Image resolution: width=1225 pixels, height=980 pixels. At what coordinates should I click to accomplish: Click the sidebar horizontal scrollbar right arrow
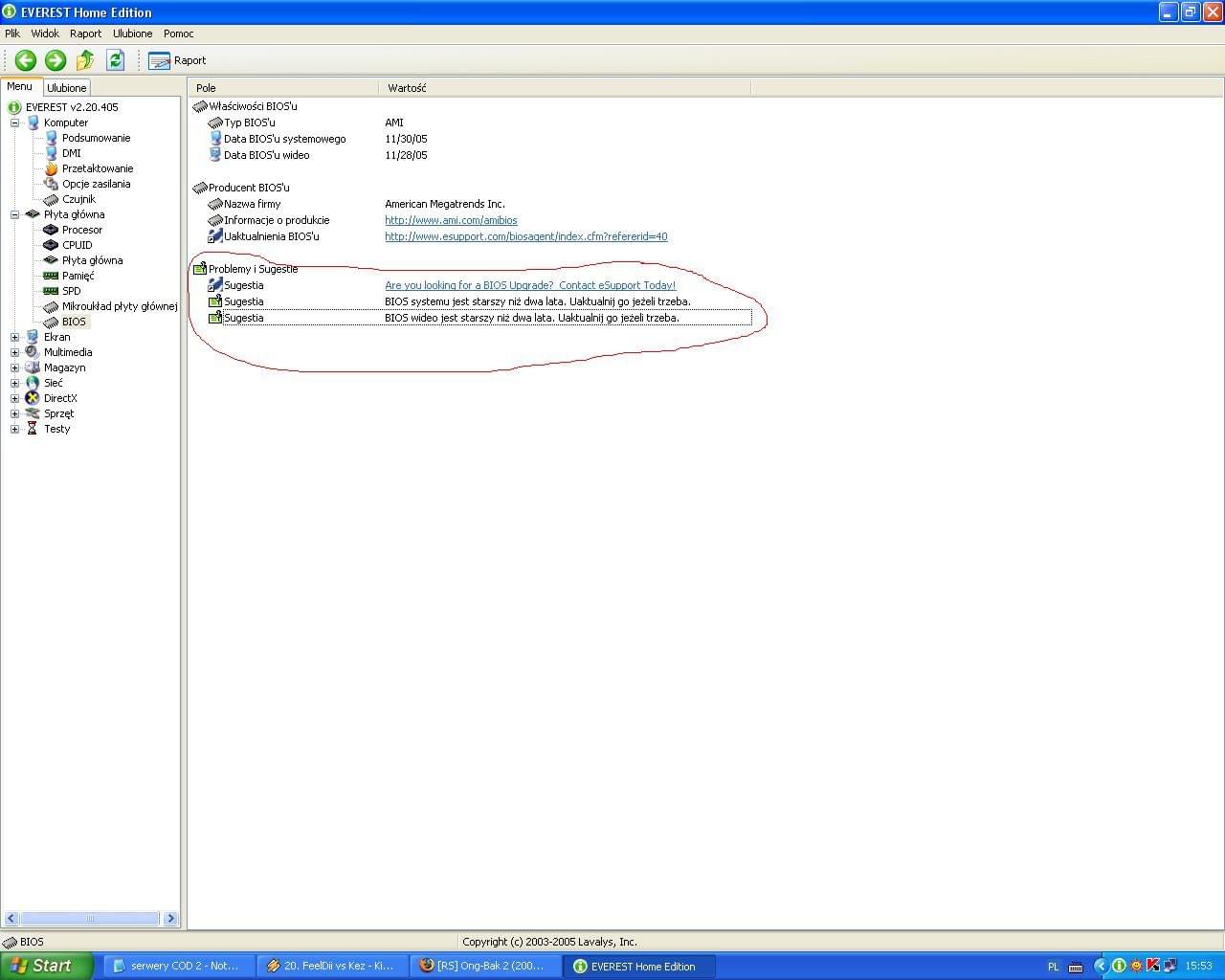pos(170,918)
